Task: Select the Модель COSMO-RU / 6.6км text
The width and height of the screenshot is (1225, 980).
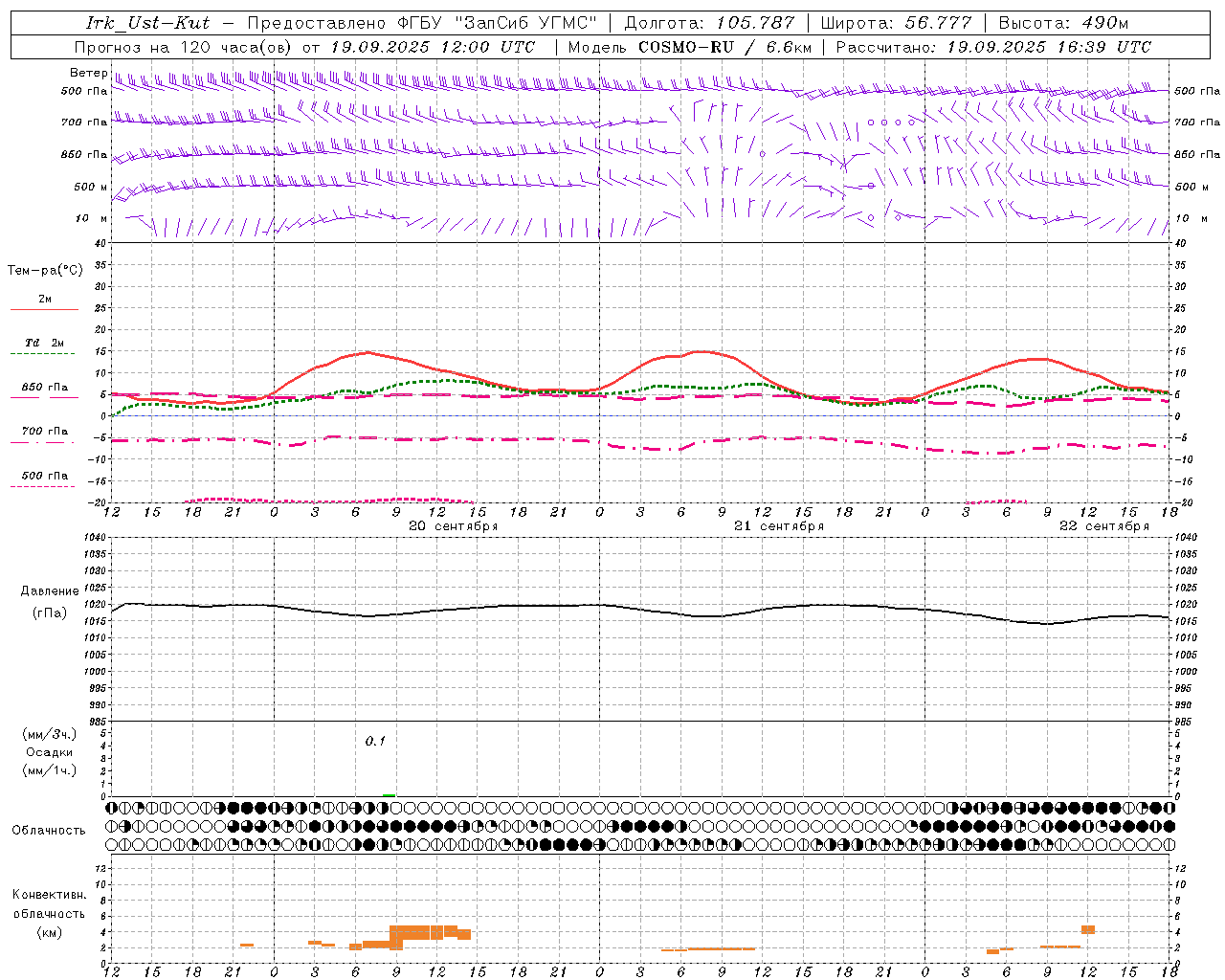Action: [690, 47]
